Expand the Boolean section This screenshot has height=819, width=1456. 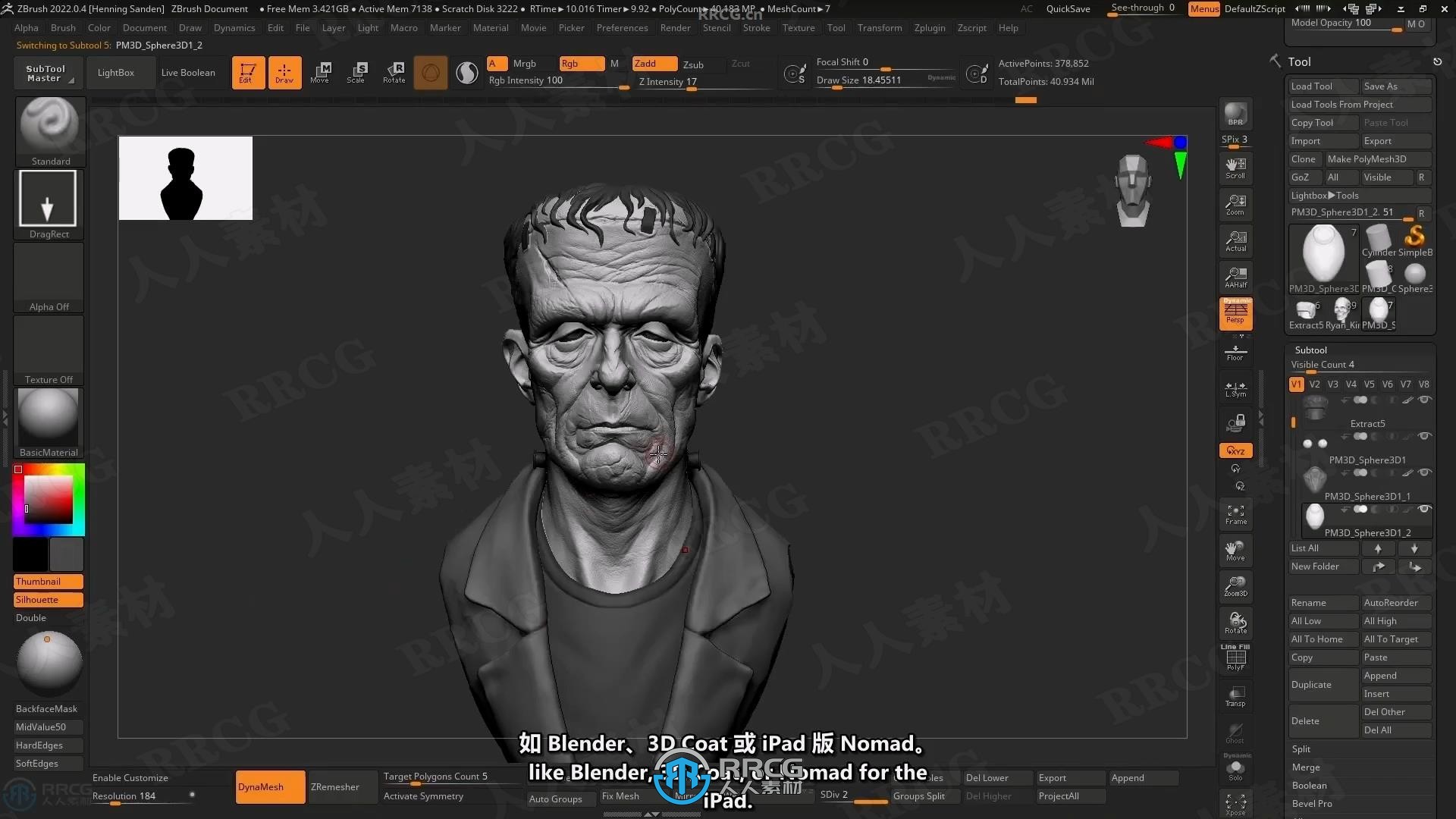(x=1310, y=785)
